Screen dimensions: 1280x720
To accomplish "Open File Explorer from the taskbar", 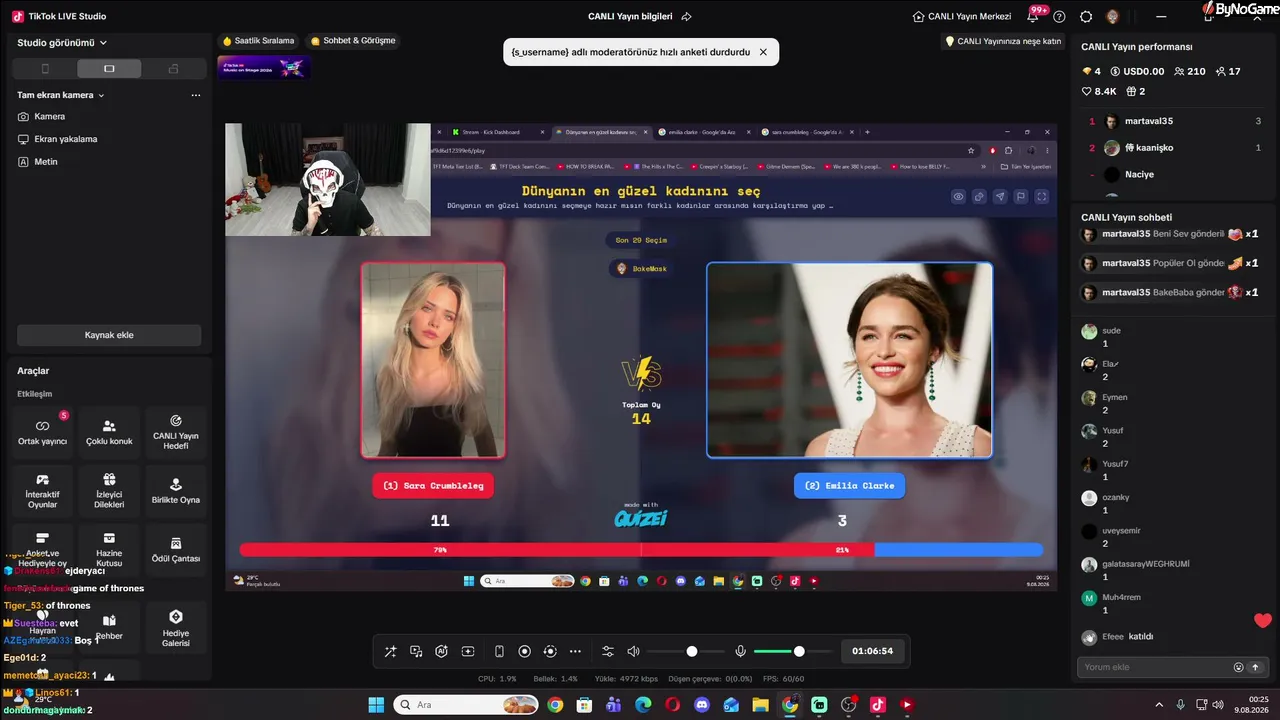I will pyautogui.click(x=761, y=705).
